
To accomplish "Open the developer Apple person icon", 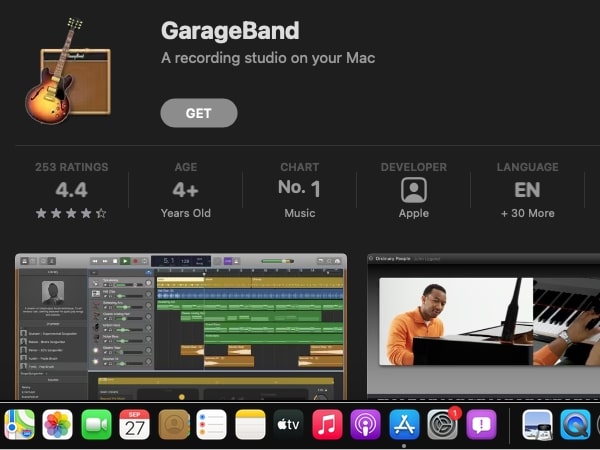I will point(414,190).
